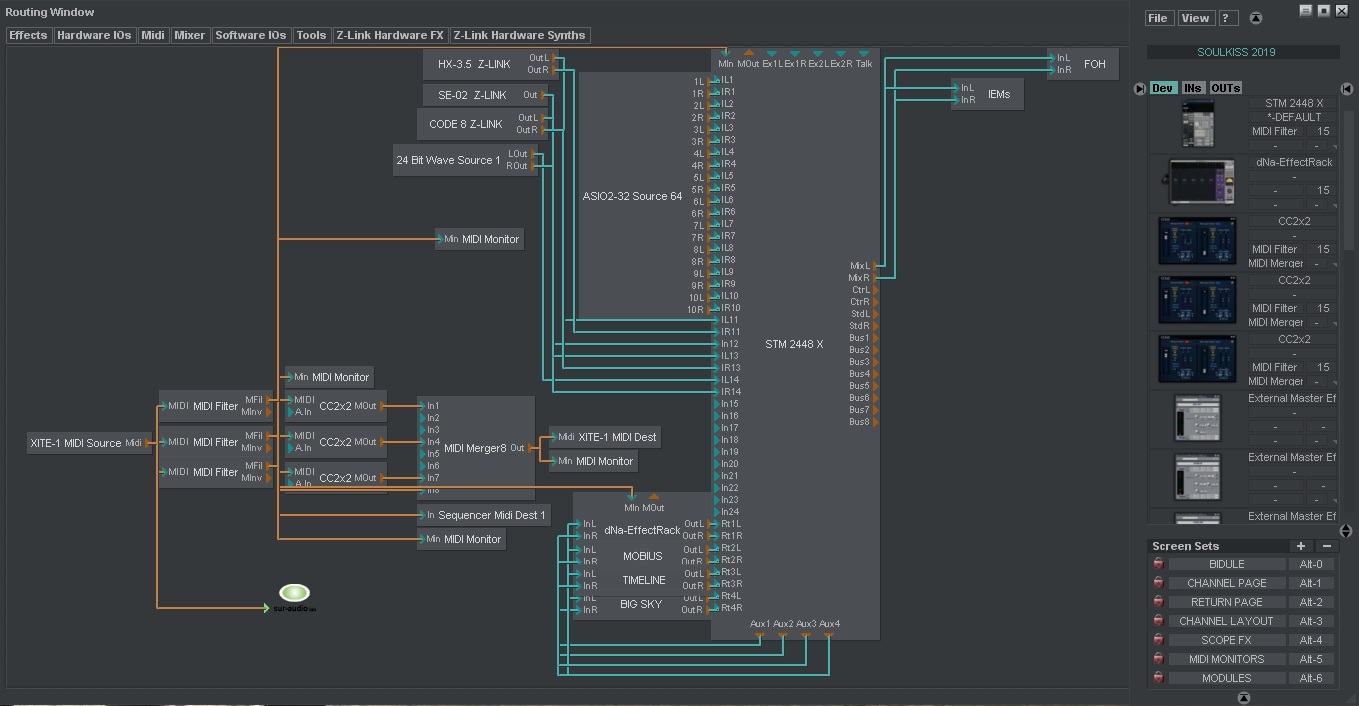Collapse the Screen Sets panel with the bottom arrow

1243,697
